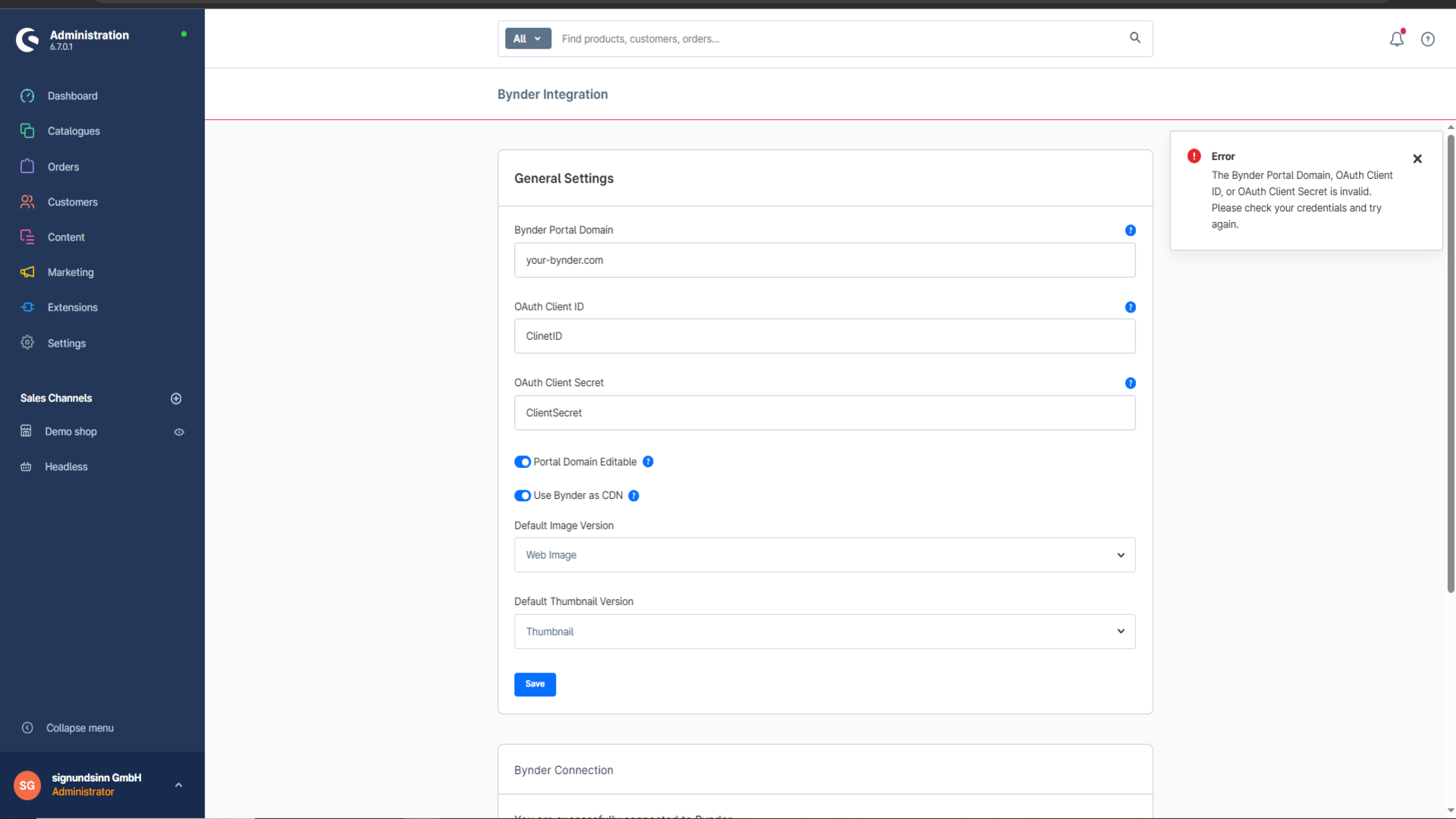Image resolution: width=1456 pixels, height=819 pixels.
Task: Open Default Thumbnail Version dropdown
Action: tap(824, 631)
